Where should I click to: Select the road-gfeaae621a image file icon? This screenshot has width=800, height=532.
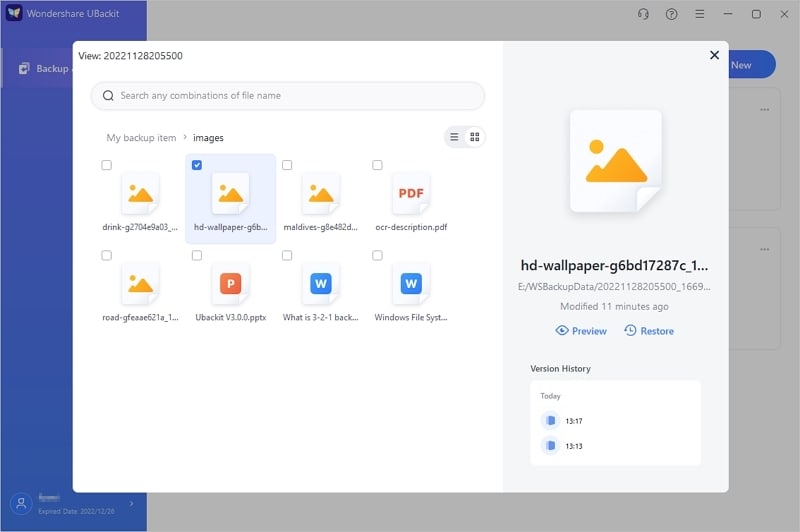(x=140, y=284)
